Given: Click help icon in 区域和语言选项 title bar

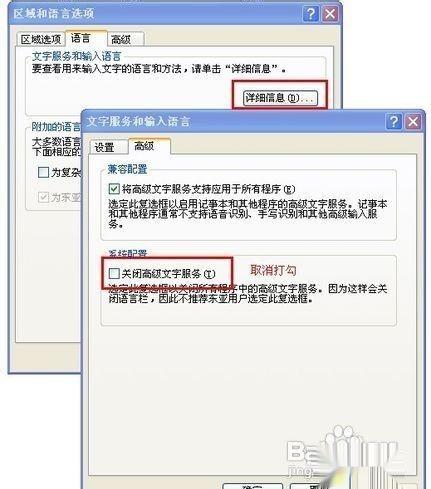Looking at the screenshot, I should [x=310, y=14].
